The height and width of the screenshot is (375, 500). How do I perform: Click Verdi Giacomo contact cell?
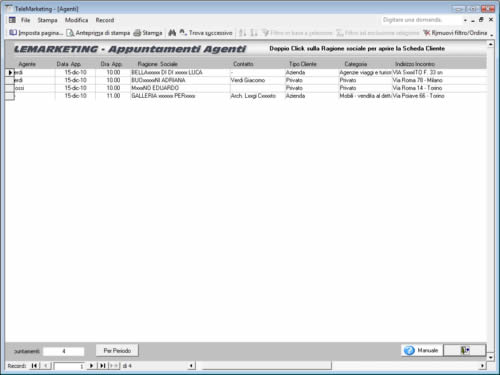click(x=257, y=80)
